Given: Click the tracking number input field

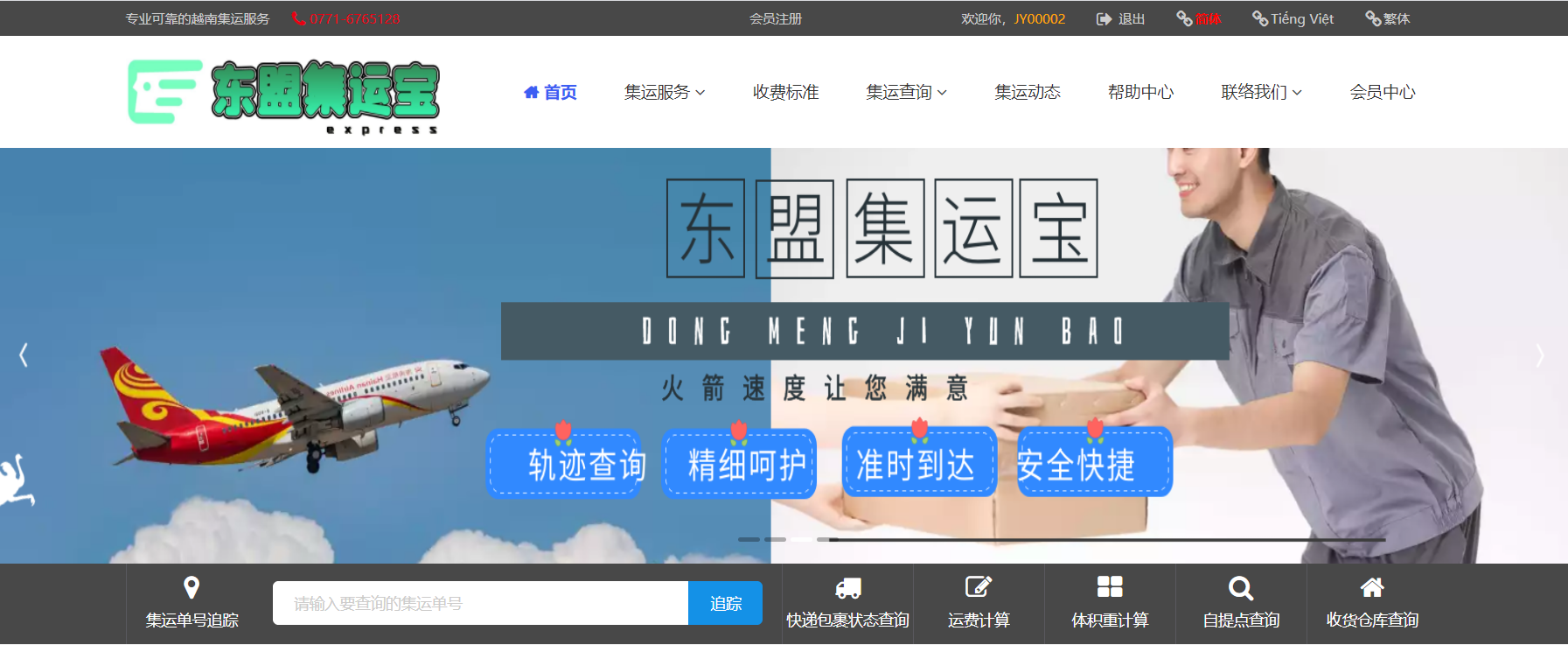Looking at the screenshot, I should point(479,603).
